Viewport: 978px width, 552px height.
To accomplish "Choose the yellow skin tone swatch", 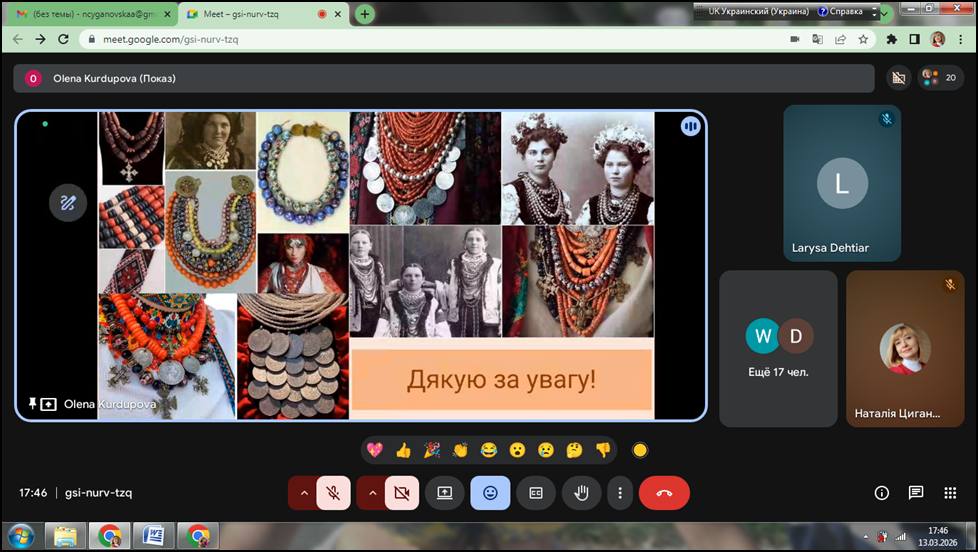I will (640, 450).
